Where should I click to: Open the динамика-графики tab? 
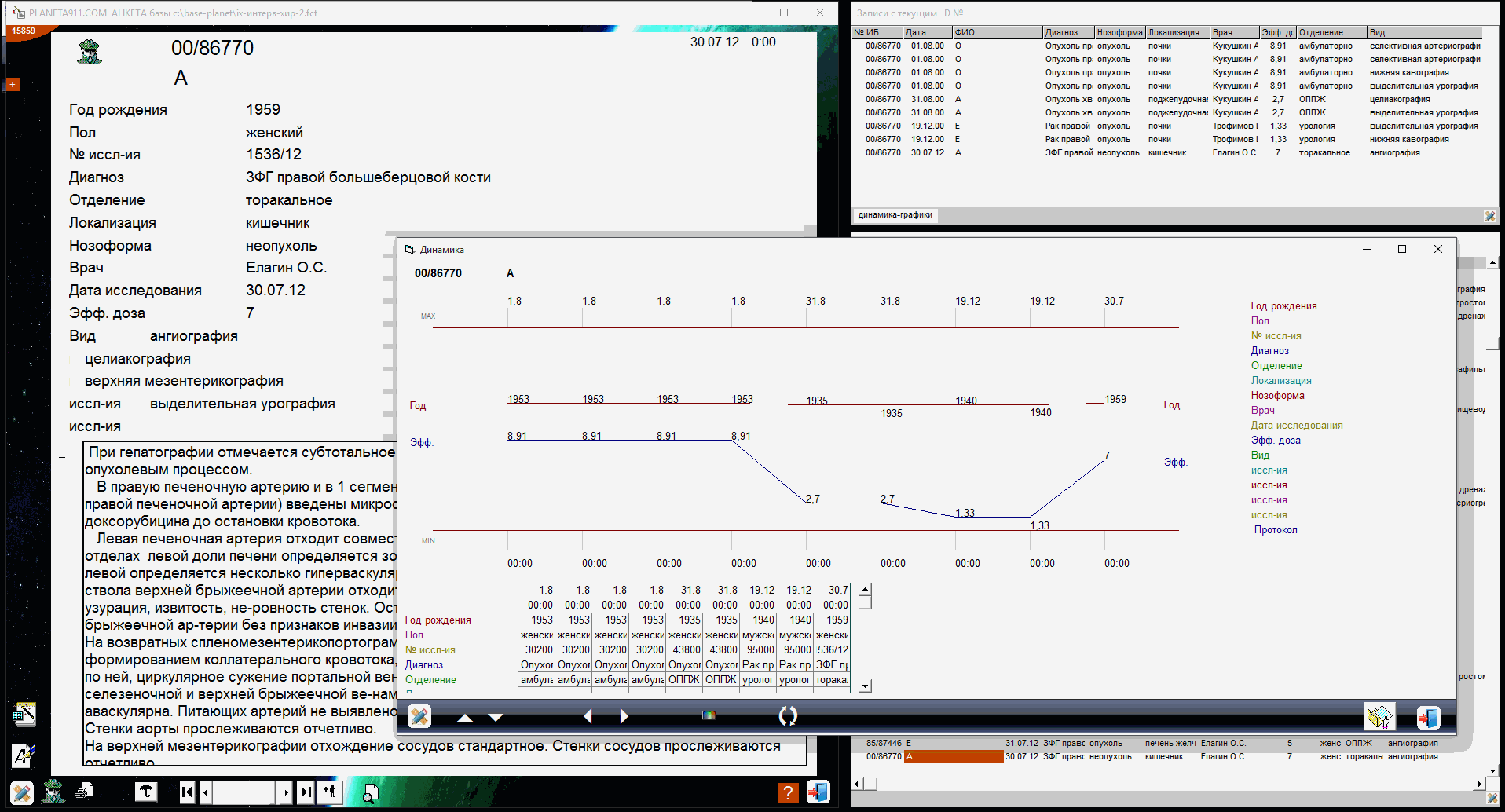pyautogui.click(x=895, y=214)
